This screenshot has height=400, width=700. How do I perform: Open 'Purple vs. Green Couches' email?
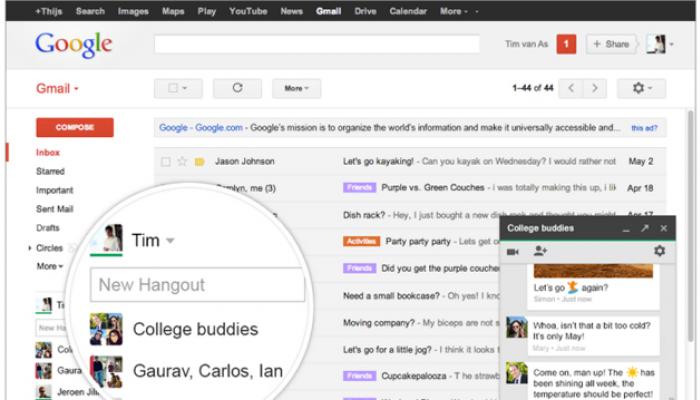433,188
